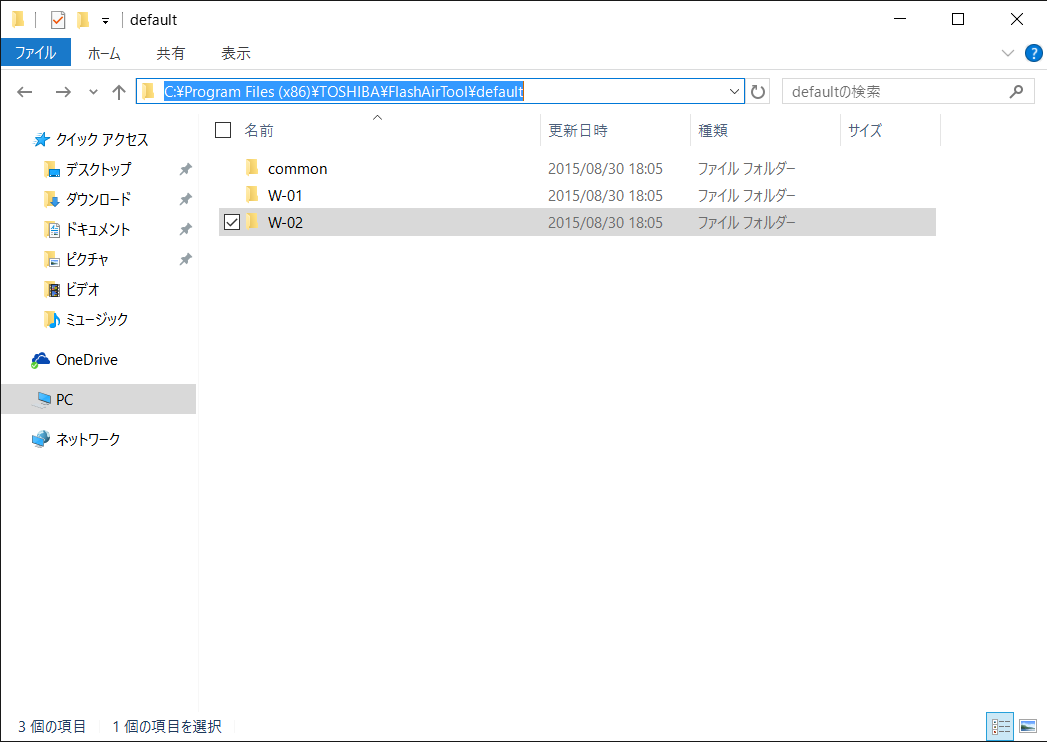The width and height of the screenshot is (1047, 742).
Task: Sort by the 更新日時 column header
Action: coord(578,131)
